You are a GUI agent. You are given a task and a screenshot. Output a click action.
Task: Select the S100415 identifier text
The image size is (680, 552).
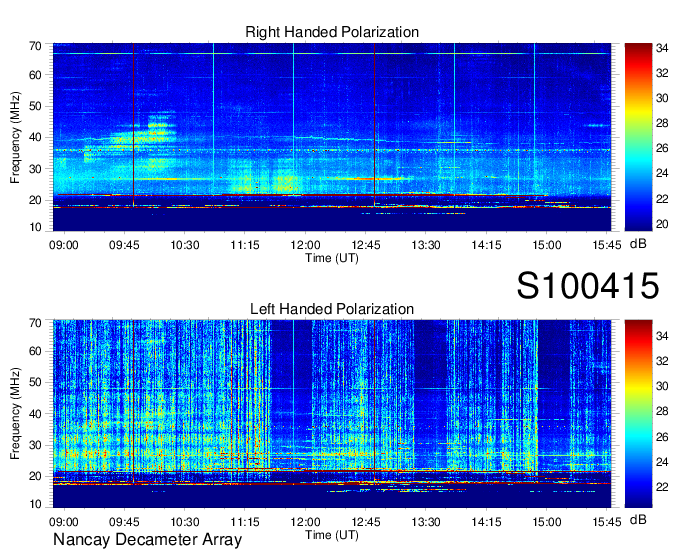click(x=588, y=286)
